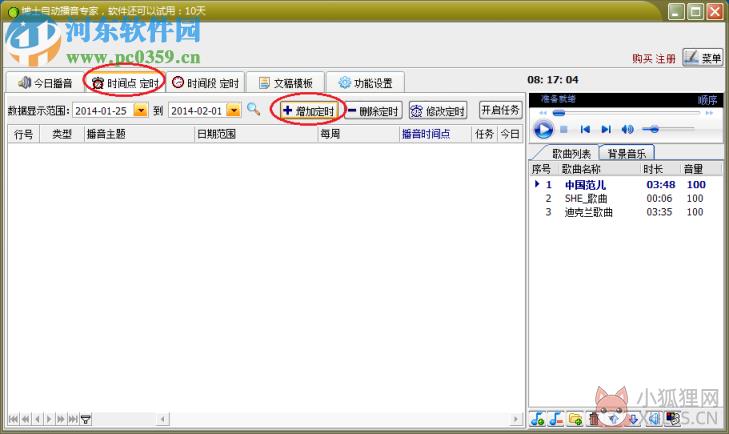
Task: Remove a song with music-note minus icon
Action: click(x=556, y=419)
